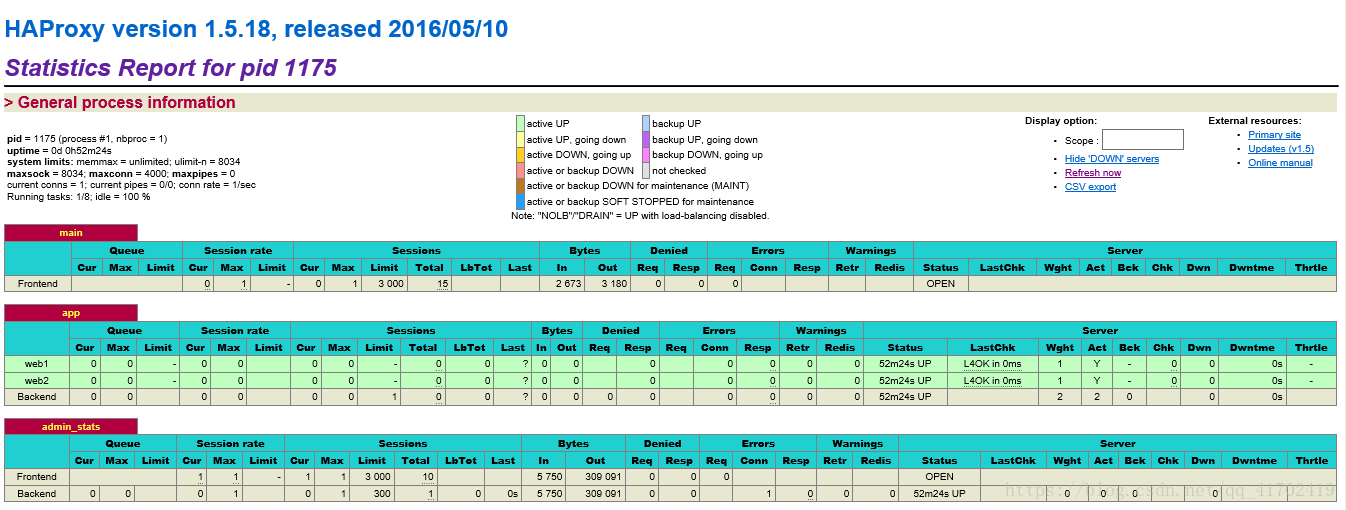The height and width of the screenshot is (510, 1346).
Task: Click the app table LastChk column header
Action: coord(991,347)
